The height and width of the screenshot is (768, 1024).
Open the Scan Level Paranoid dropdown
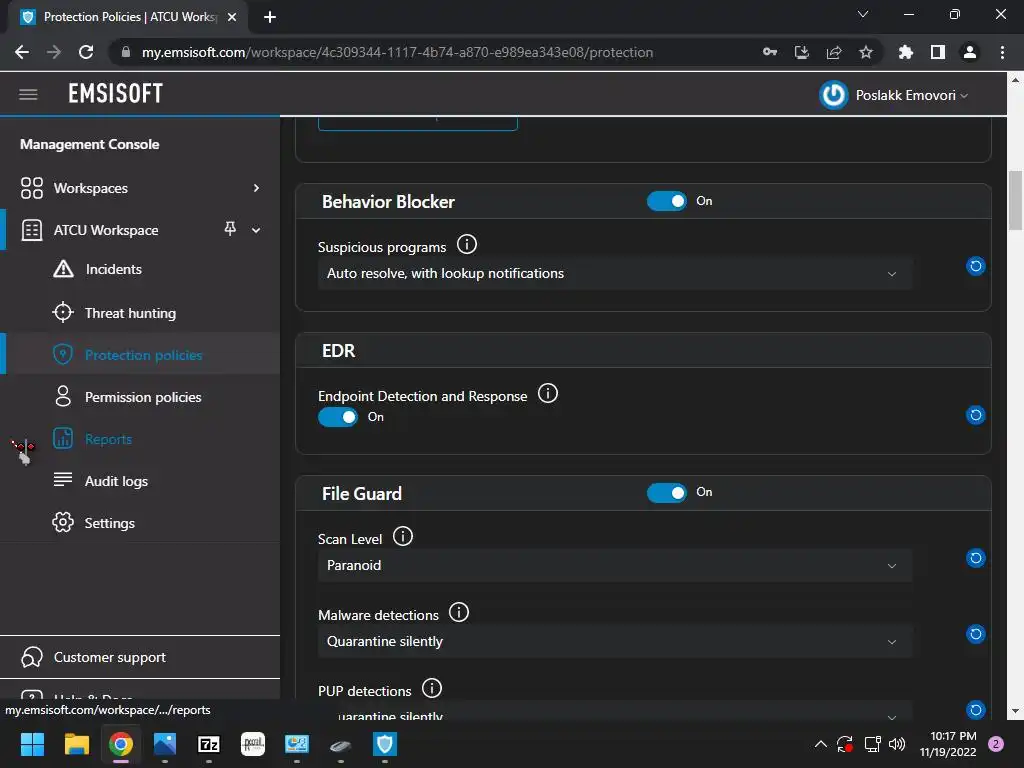614,566
